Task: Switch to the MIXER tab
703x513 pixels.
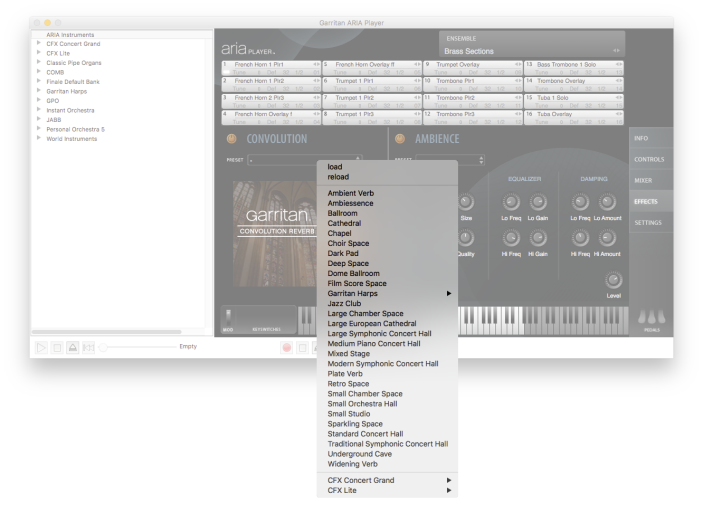Action: 651,180
